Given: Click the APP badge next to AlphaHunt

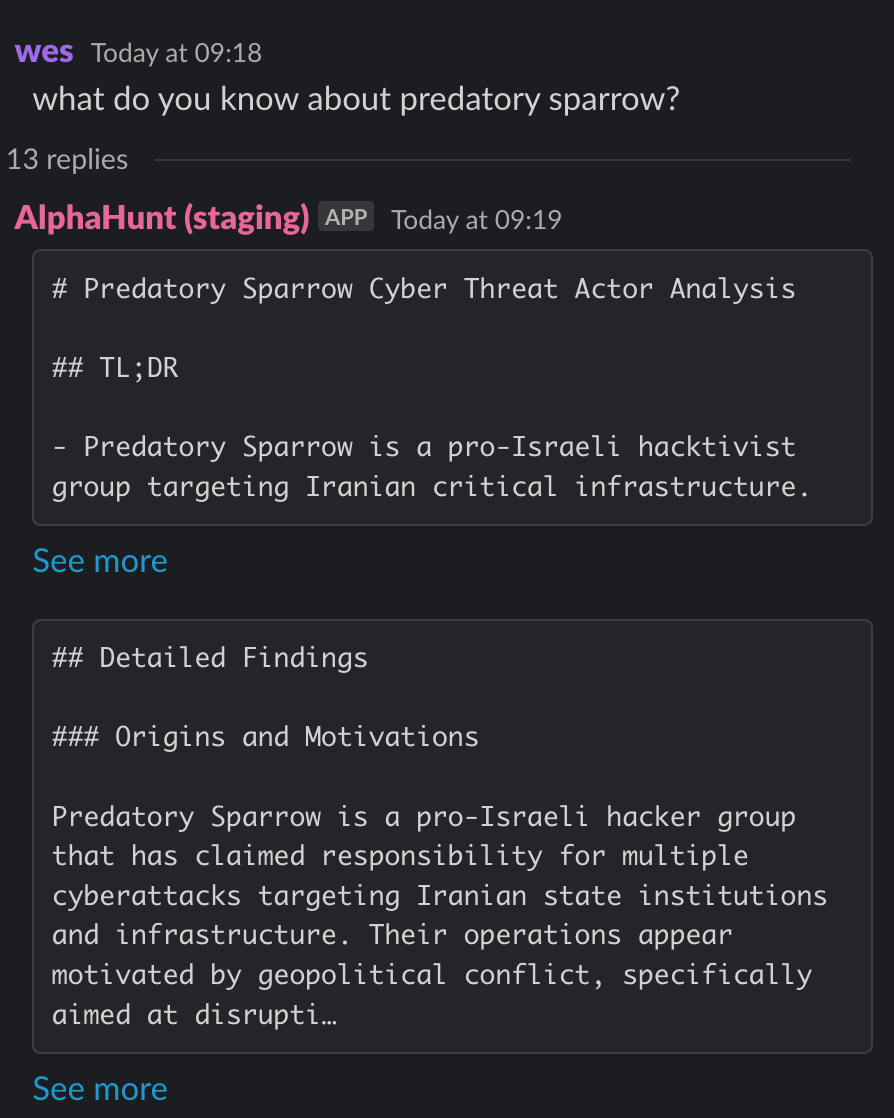Looking at the screenshot, I should point(346,217).
